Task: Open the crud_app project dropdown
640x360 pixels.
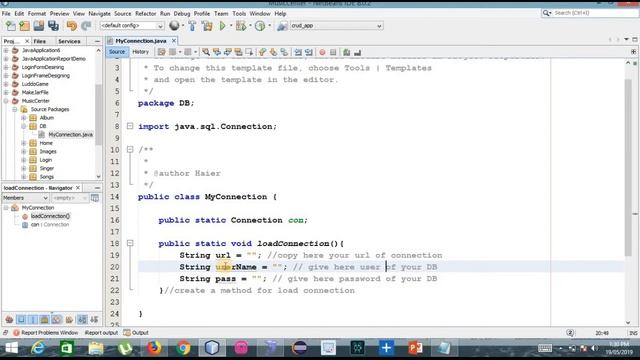Action: tap(337, 26)
